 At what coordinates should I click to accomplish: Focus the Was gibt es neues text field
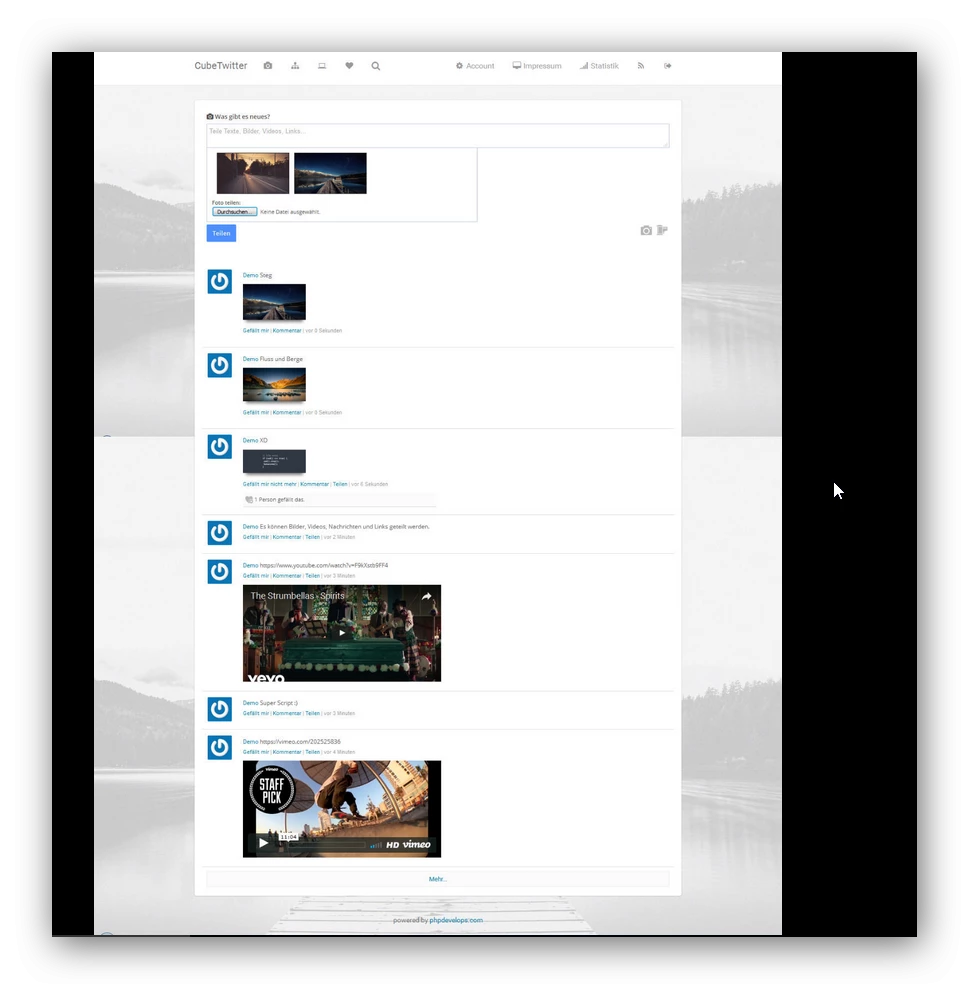[438, 136]
